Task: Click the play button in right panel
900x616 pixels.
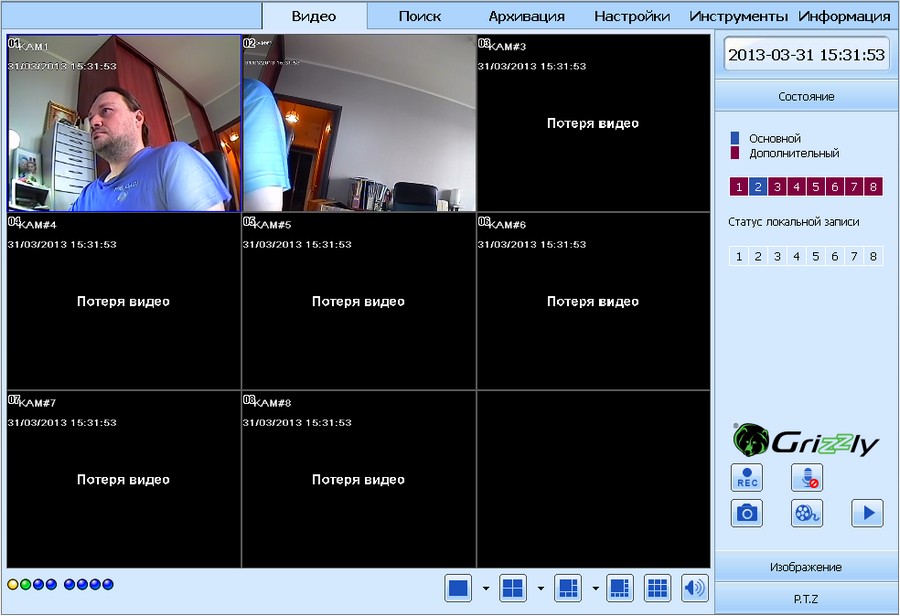Action: pyautogui.click(x=867, y=513)
